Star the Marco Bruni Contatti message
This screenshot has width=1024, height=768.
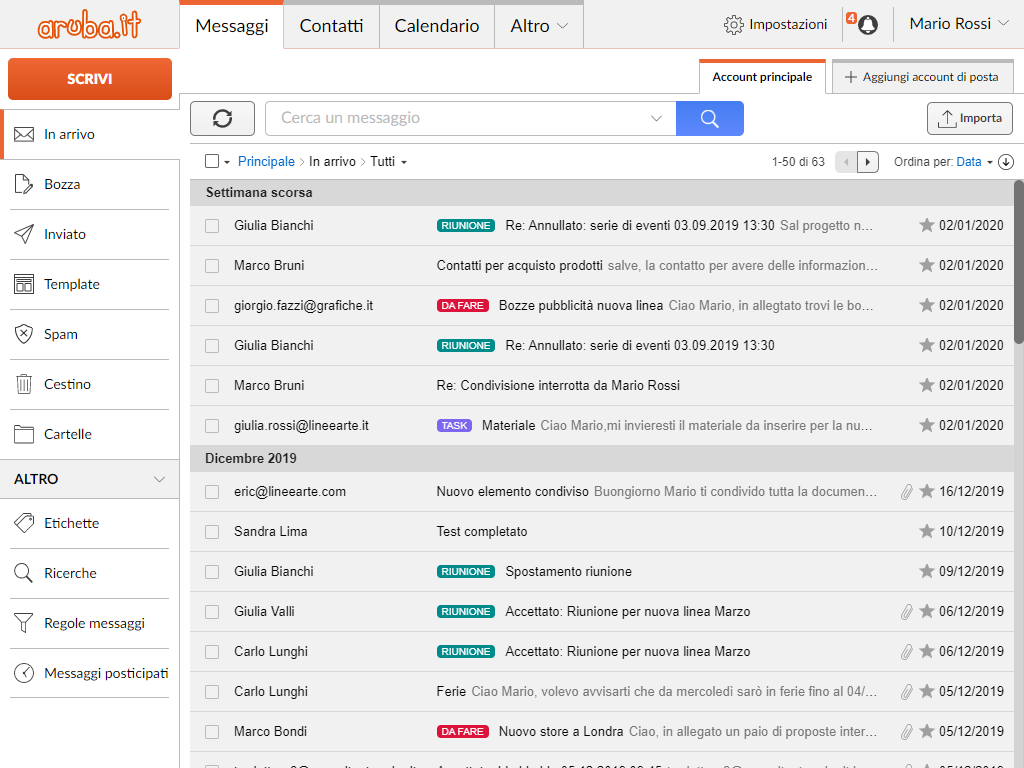[926, 265]
